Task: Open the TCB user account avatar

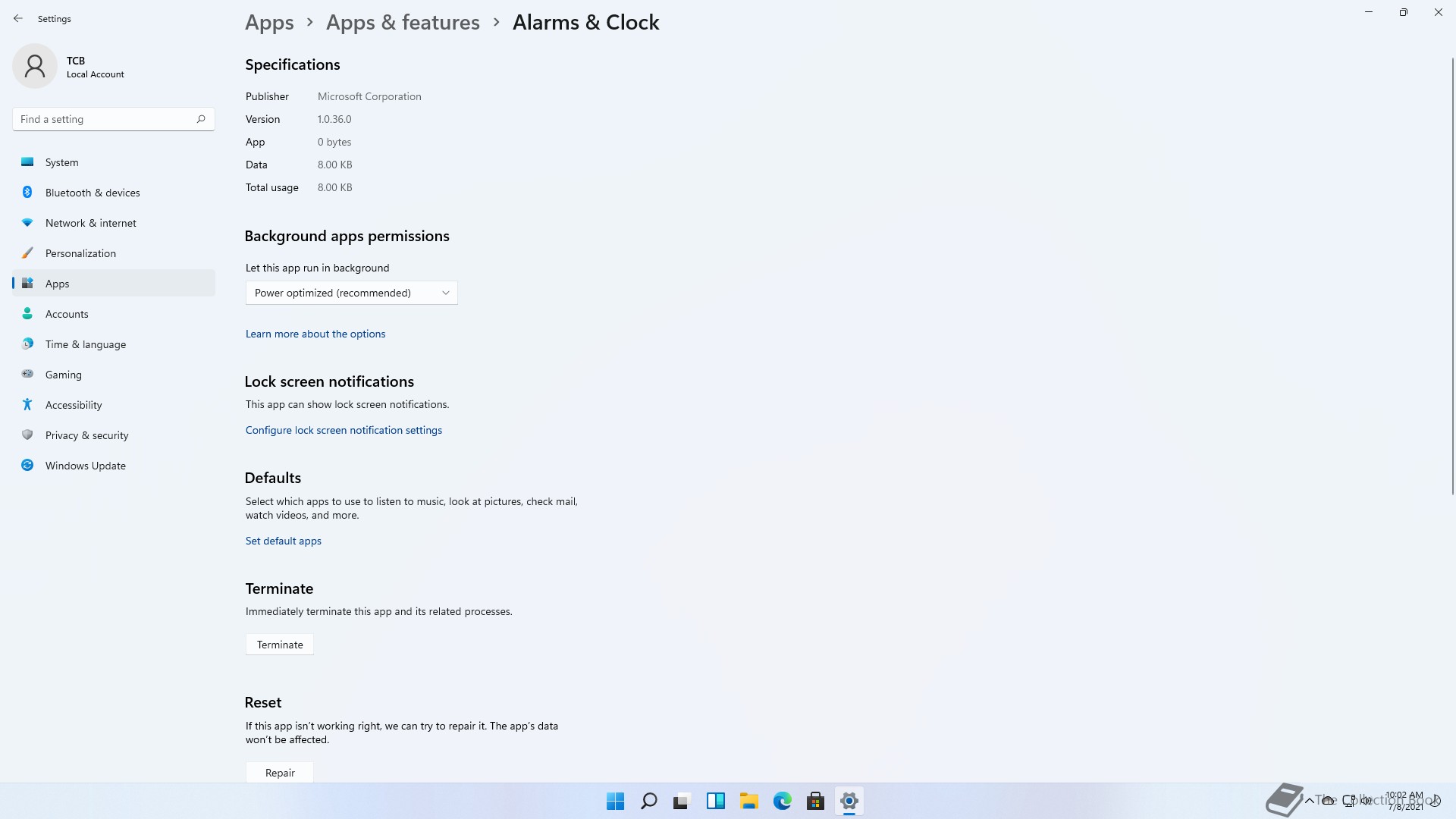Action: click(x=35, y=66)
